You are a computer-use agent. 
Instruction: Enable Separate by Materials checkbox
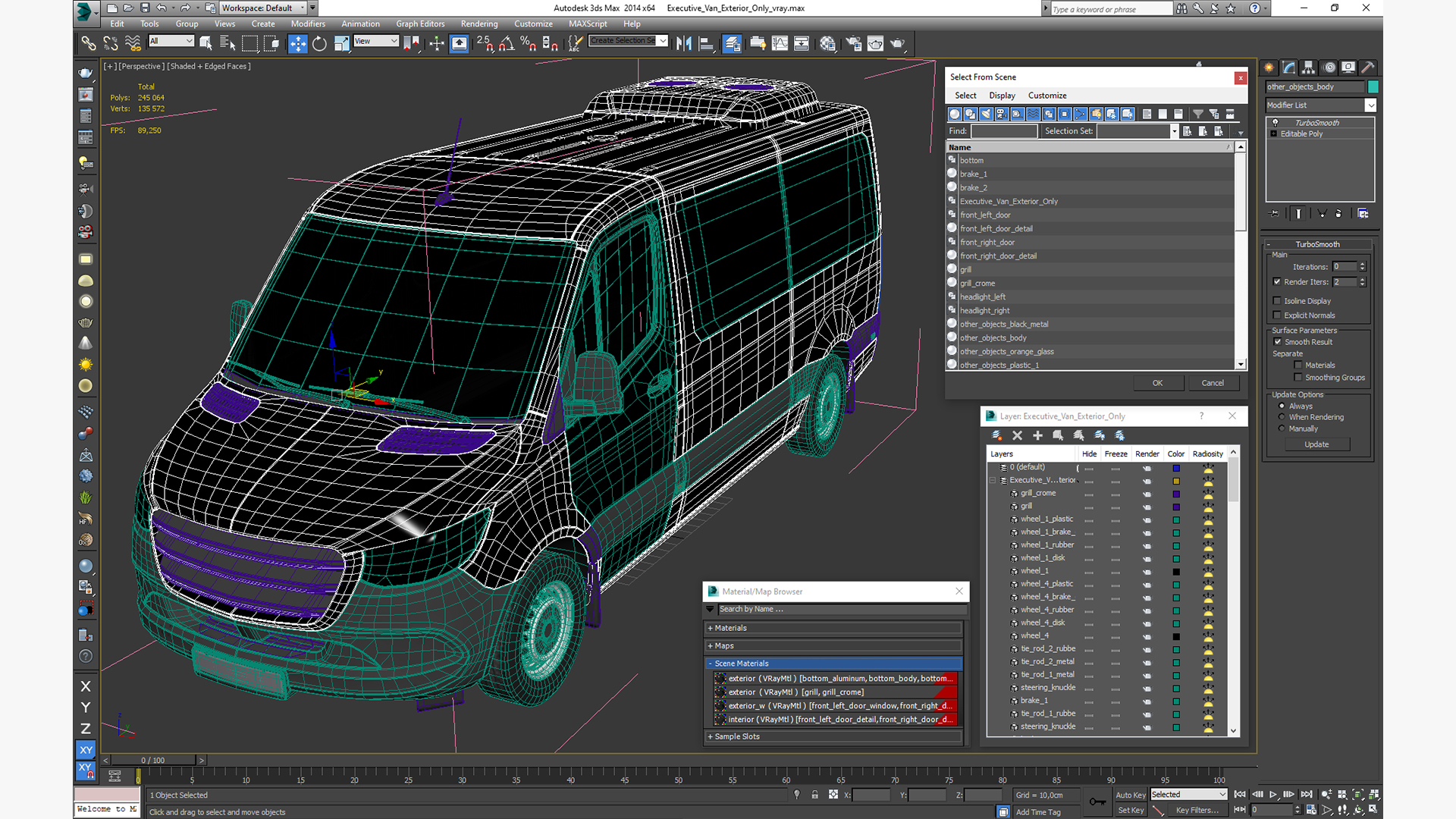coord(1298,365)
